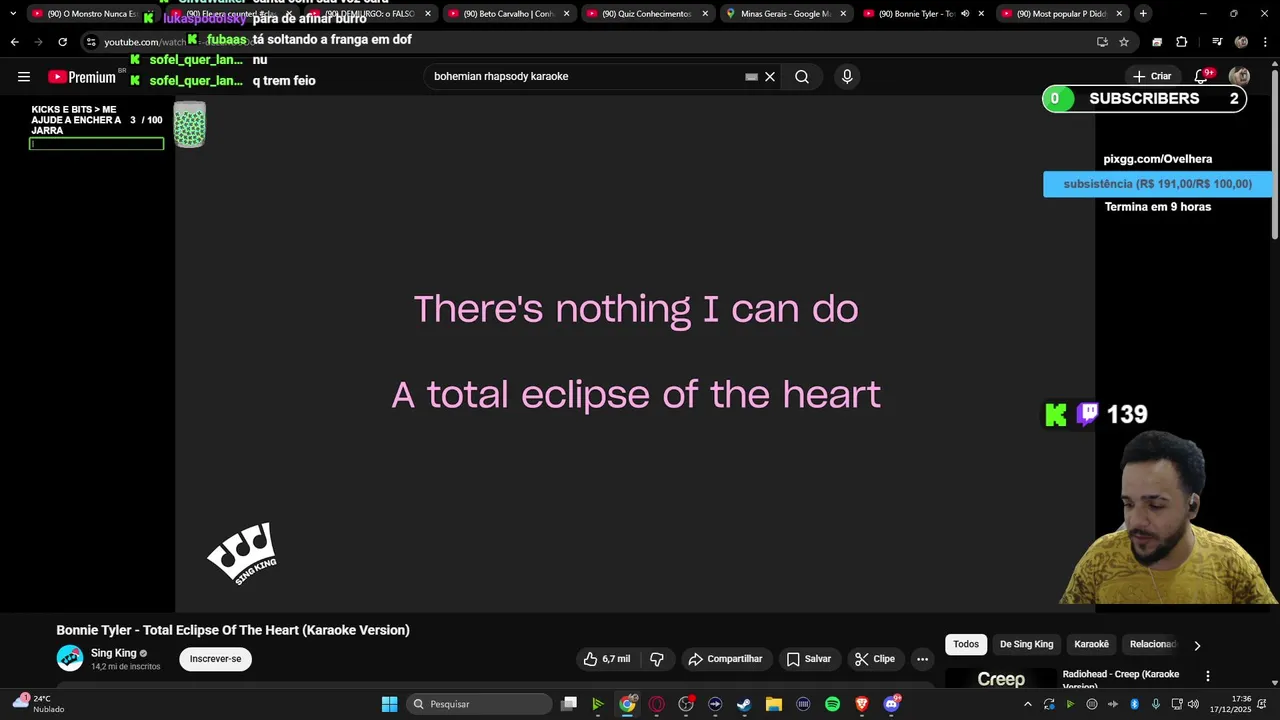The width and height of the screenshot is (1280, 720).
Task: Open Chrome from the taskbar
Action: [x=627, y=704]
